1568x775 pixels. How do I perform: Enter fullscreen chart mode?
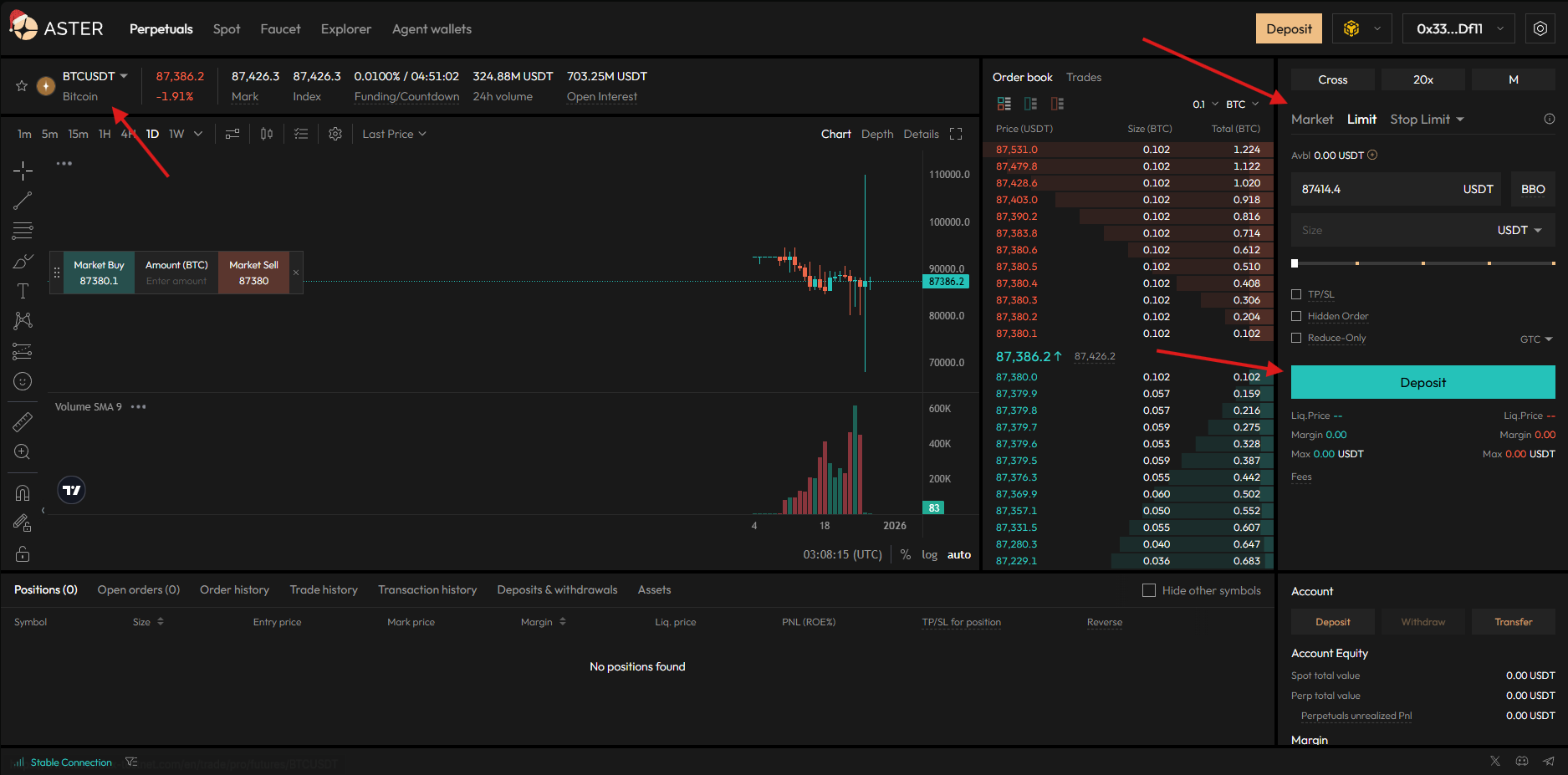click(956, 134)
